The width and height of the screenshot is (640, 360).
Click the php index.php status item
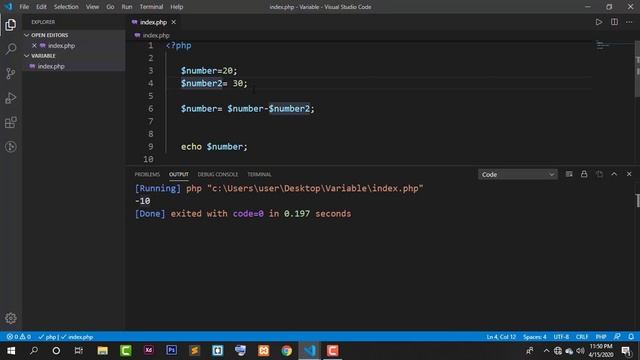[x=66, y=337]
